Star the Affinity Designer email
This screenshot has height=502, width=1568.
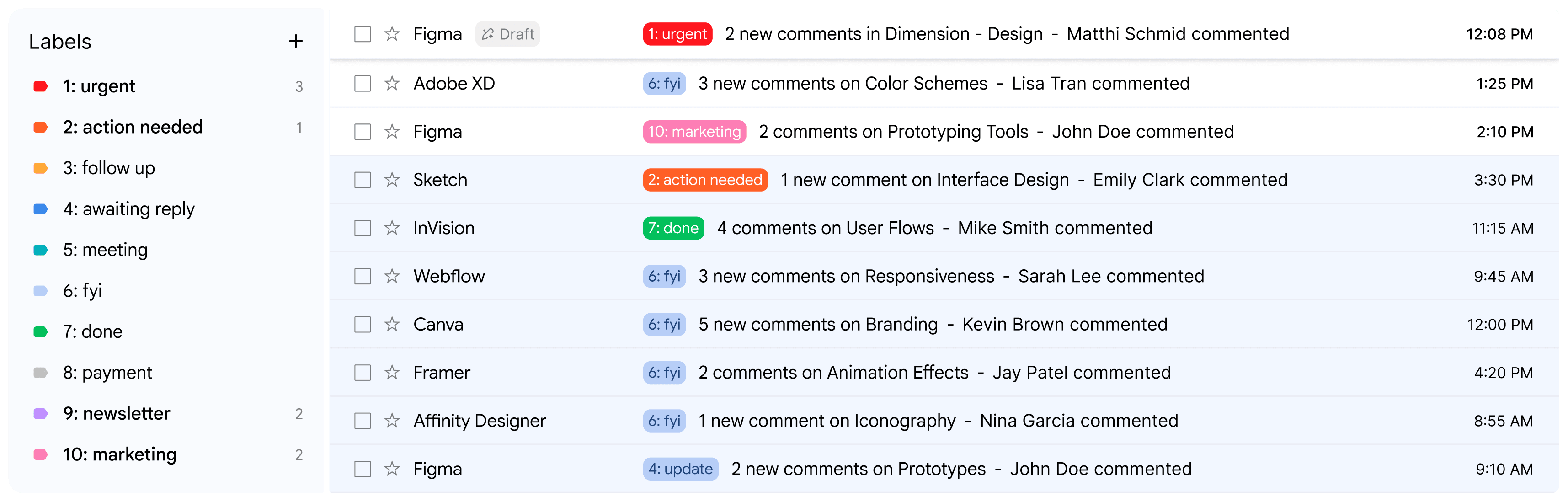391,421
